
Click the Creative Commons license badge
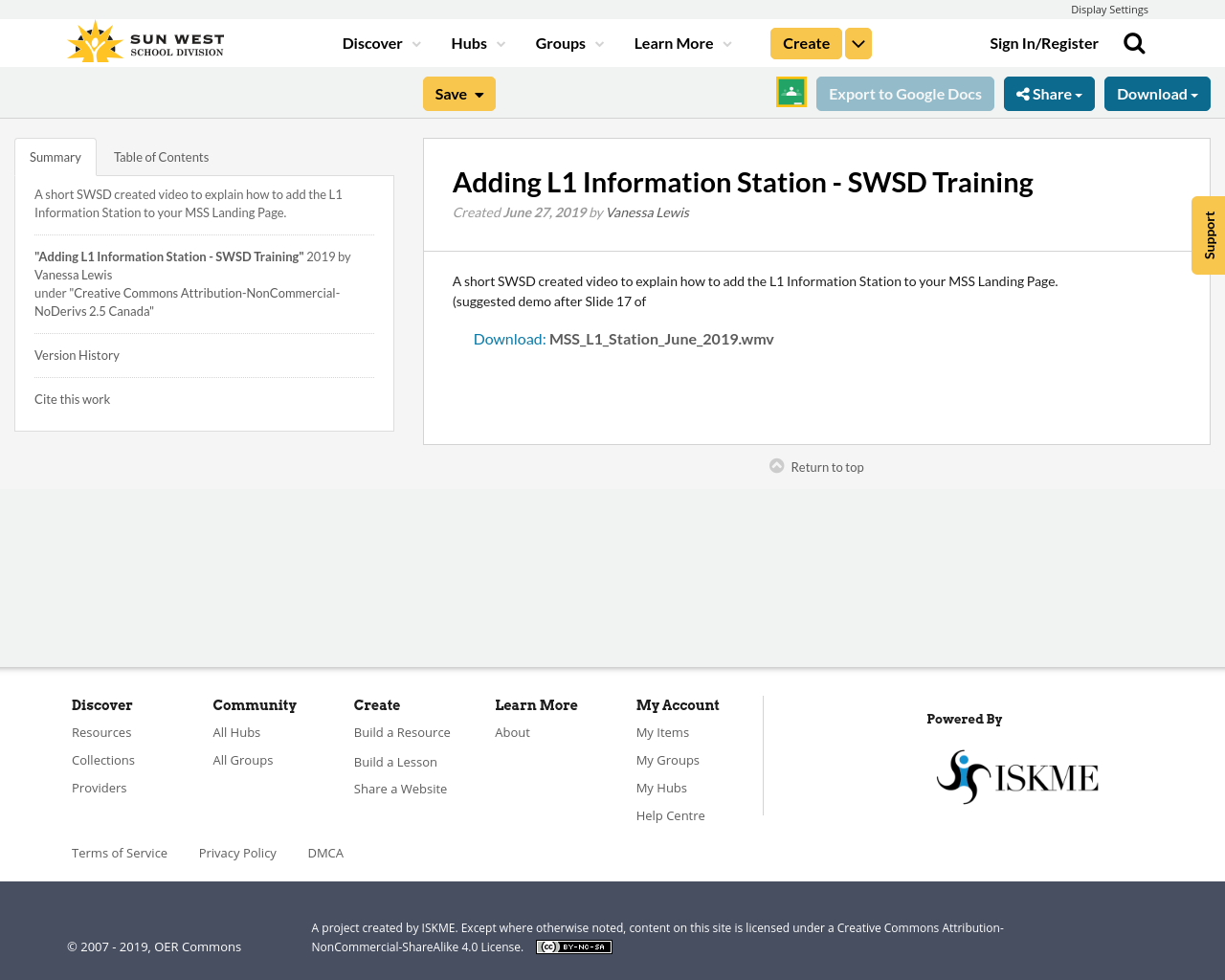pos(573,946)
